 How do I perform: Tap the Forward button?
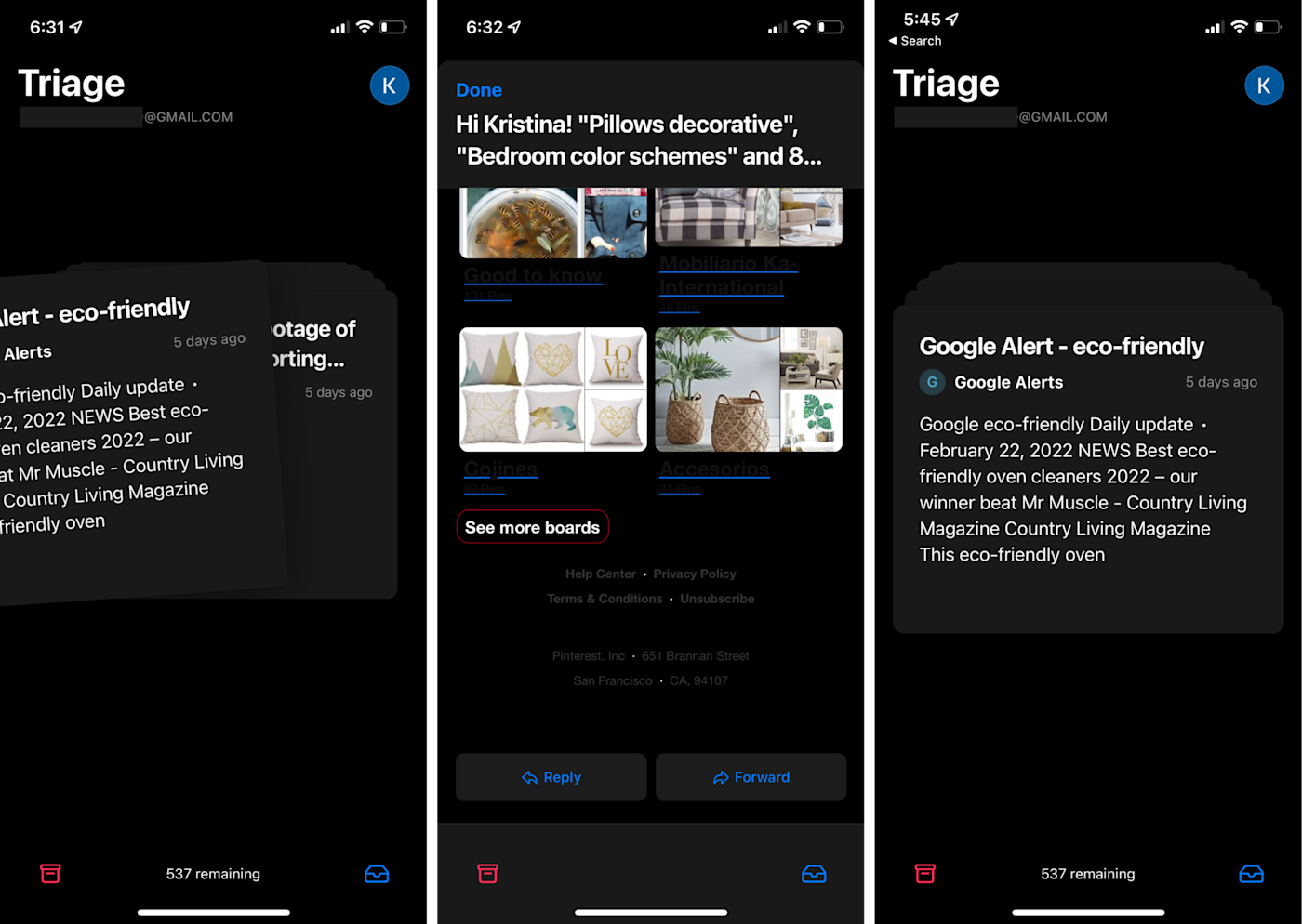(751, 777)
